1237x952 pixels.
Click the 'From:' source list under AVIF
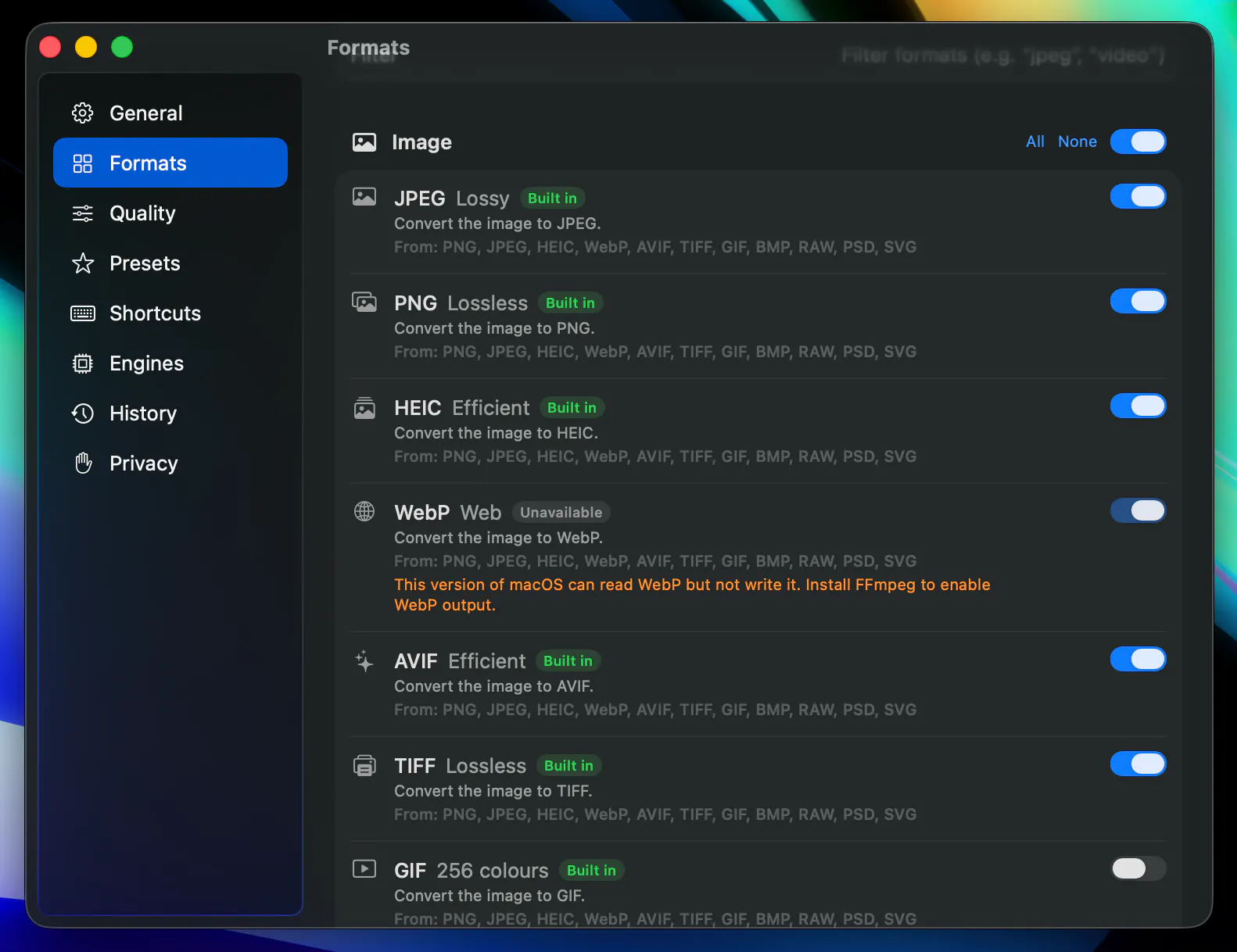click(655, 710)
